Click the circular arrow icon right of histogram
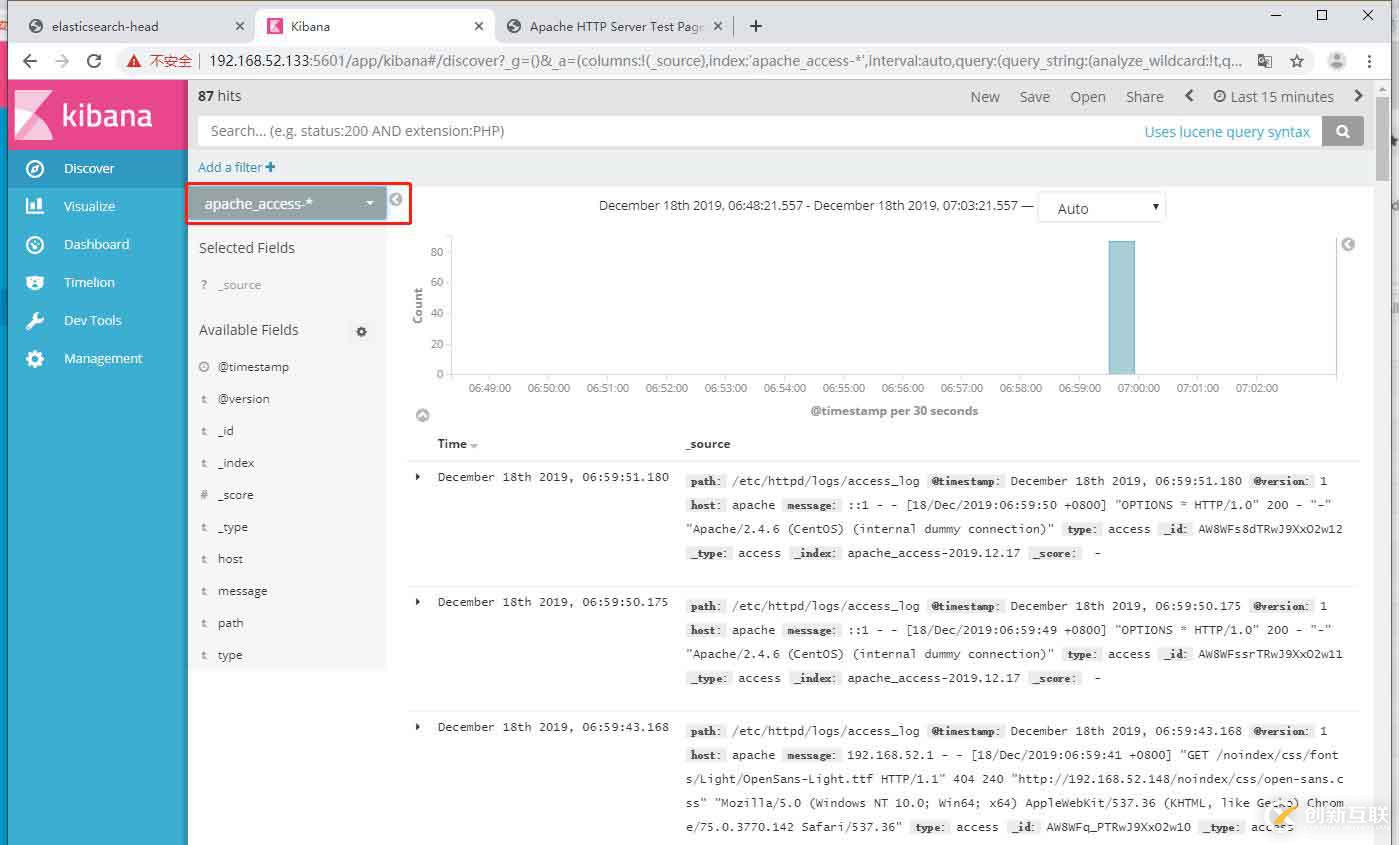 tap(1348, 244)
